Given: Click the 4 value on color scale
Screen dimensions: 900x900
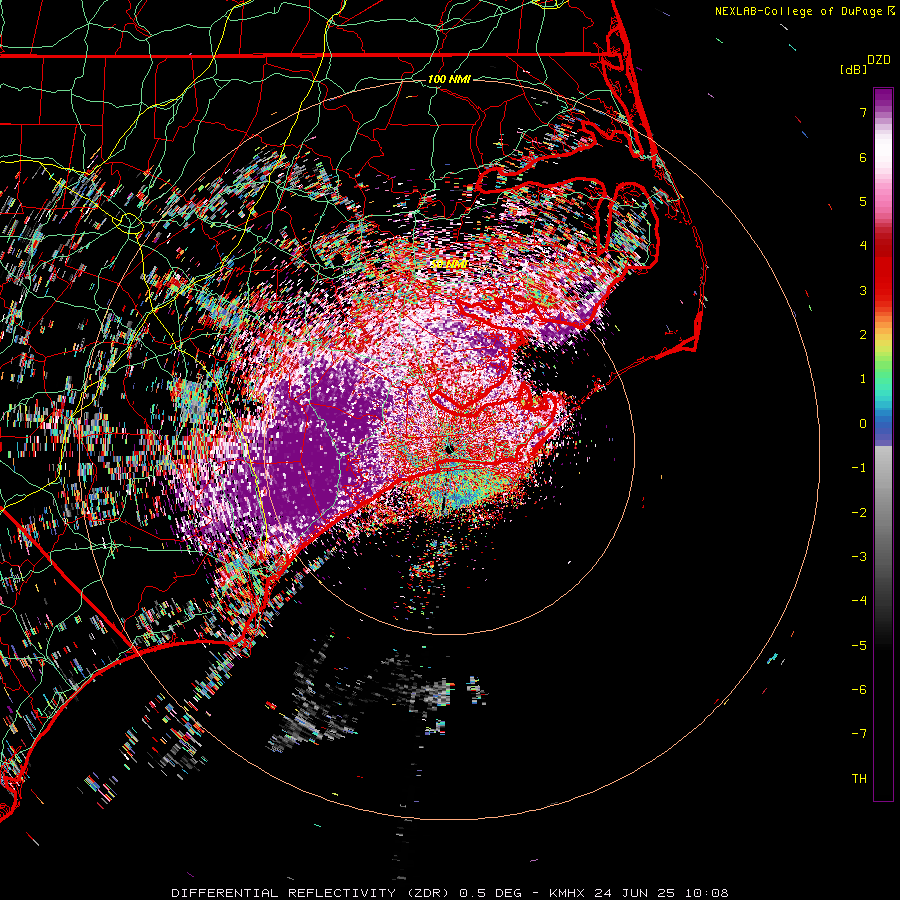Looking at the screenshot, I should (863, 246).
